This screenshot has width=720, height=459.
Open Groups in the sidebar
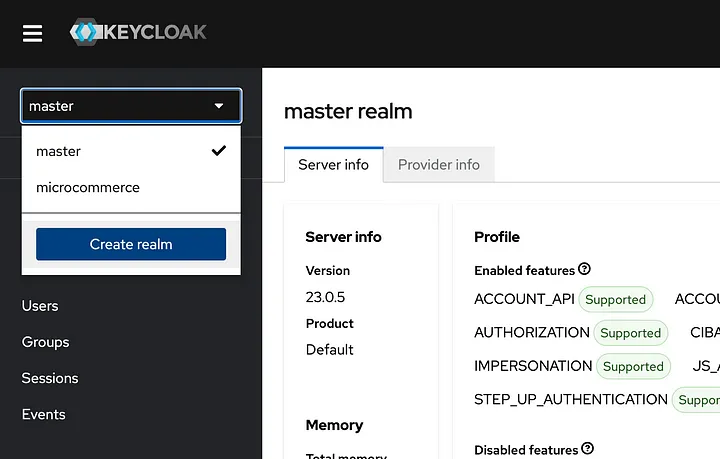coord(45,342)
